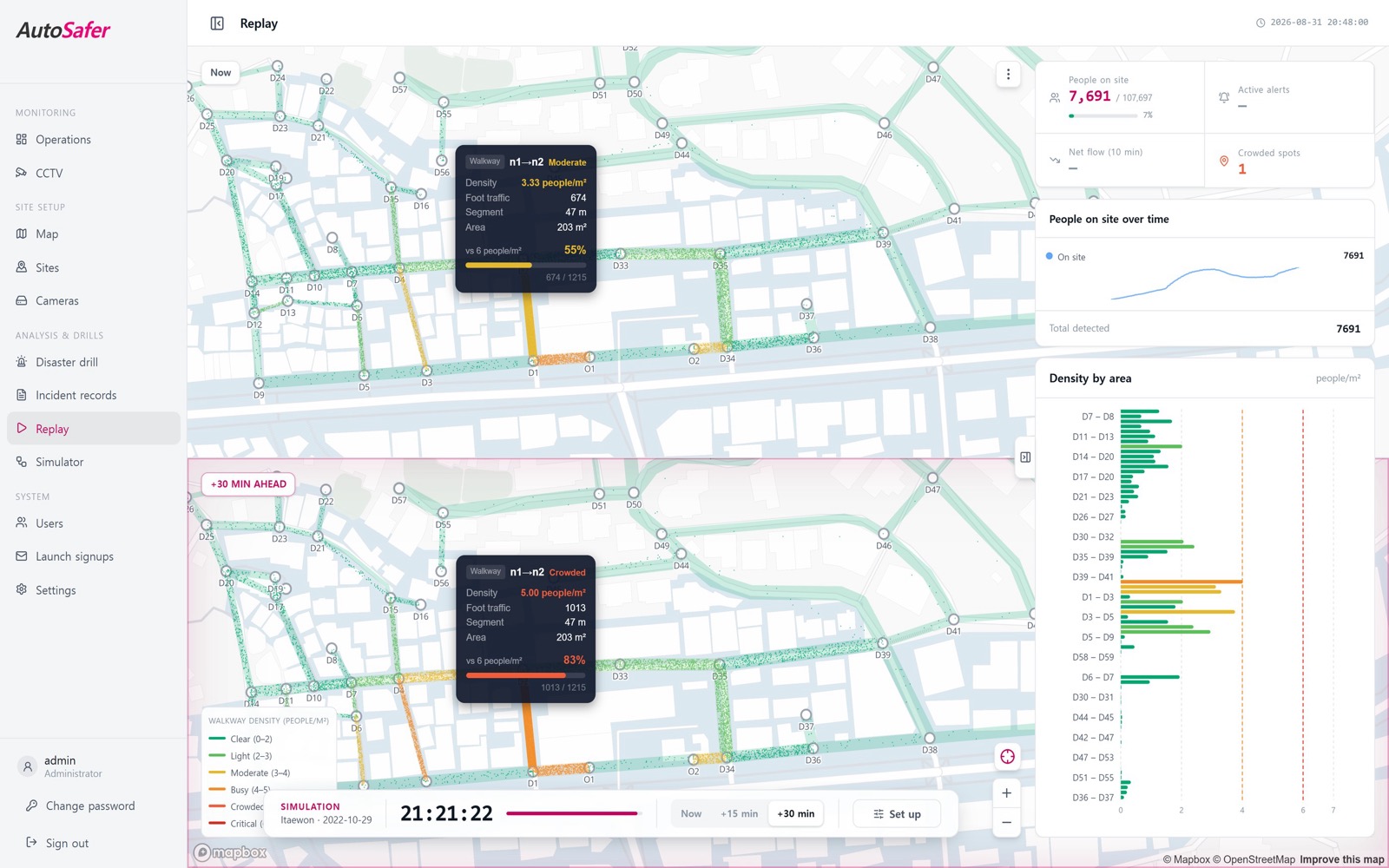Click the Disaster drill siren icon
1389x868 pixels.
[x=22, y=362]
